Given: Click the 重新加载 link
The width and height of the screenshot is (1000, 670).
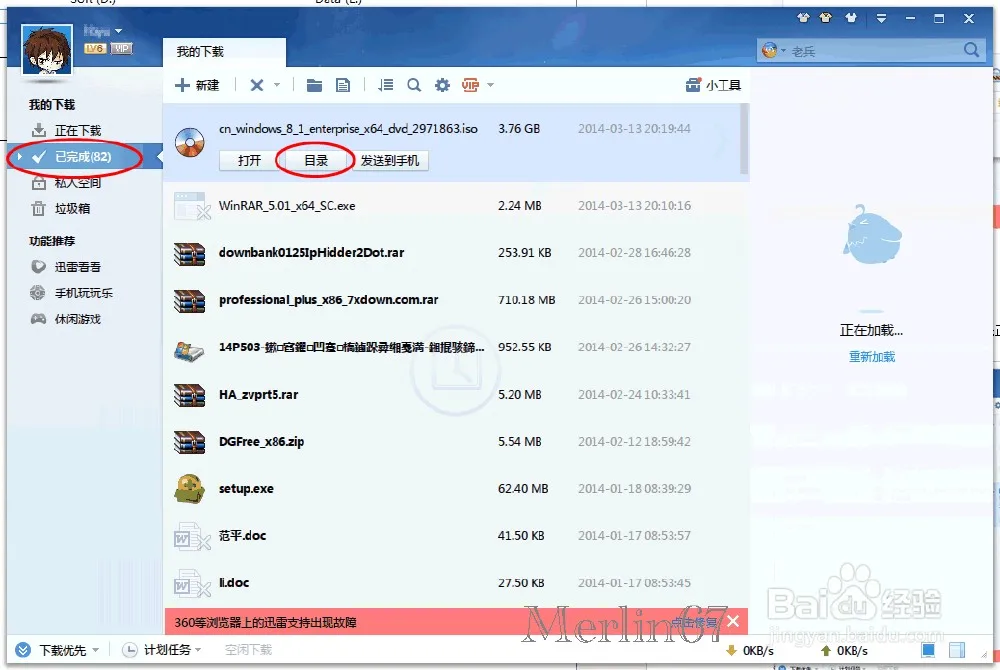Looking at the screenshot, I should click(871, 356).
